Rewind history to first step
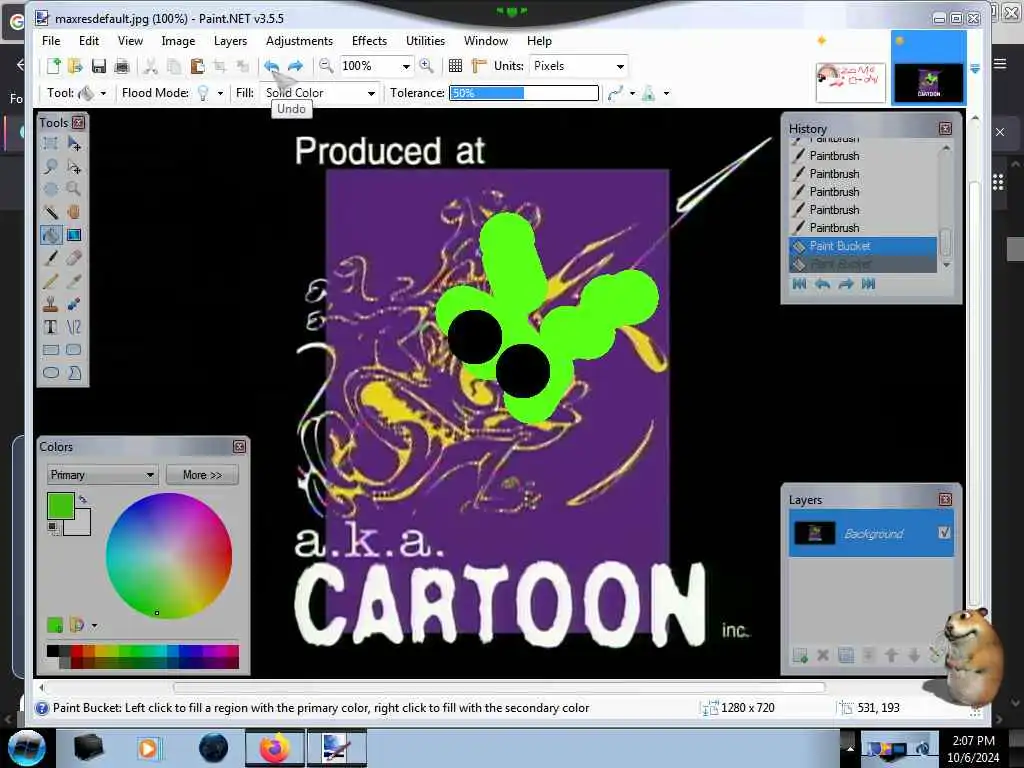1024x768 pixels. pos(799,284)
